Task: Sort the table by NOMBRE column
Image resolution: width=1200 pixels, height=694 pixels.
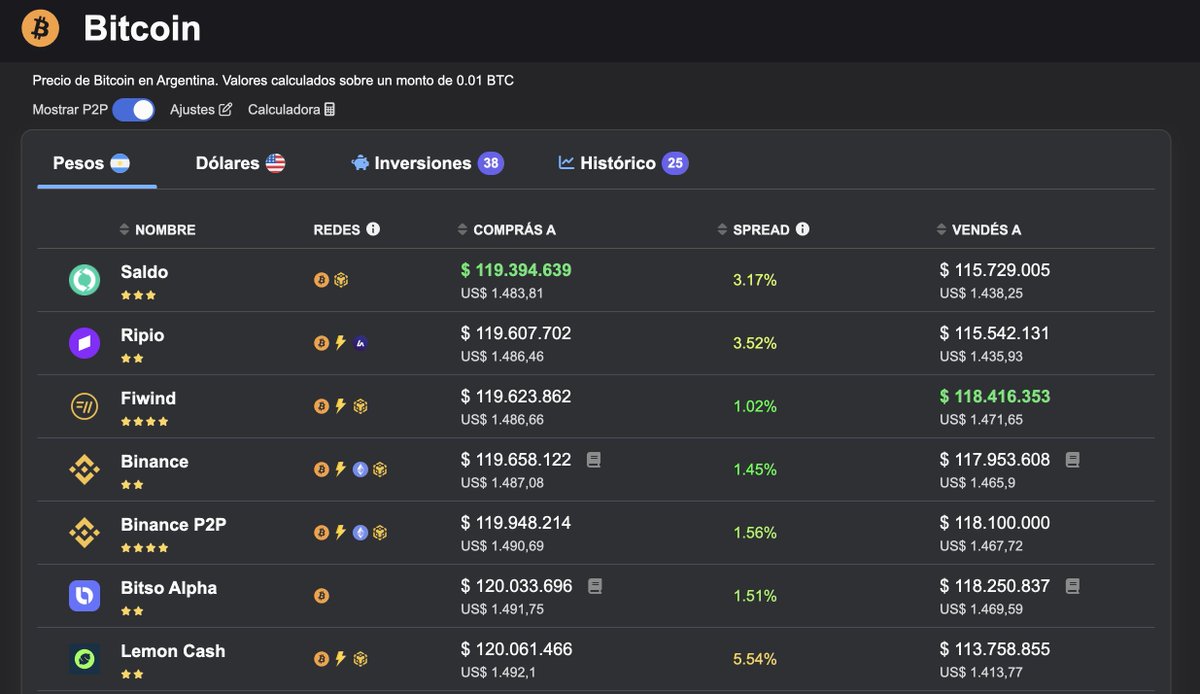Action: 157,230
